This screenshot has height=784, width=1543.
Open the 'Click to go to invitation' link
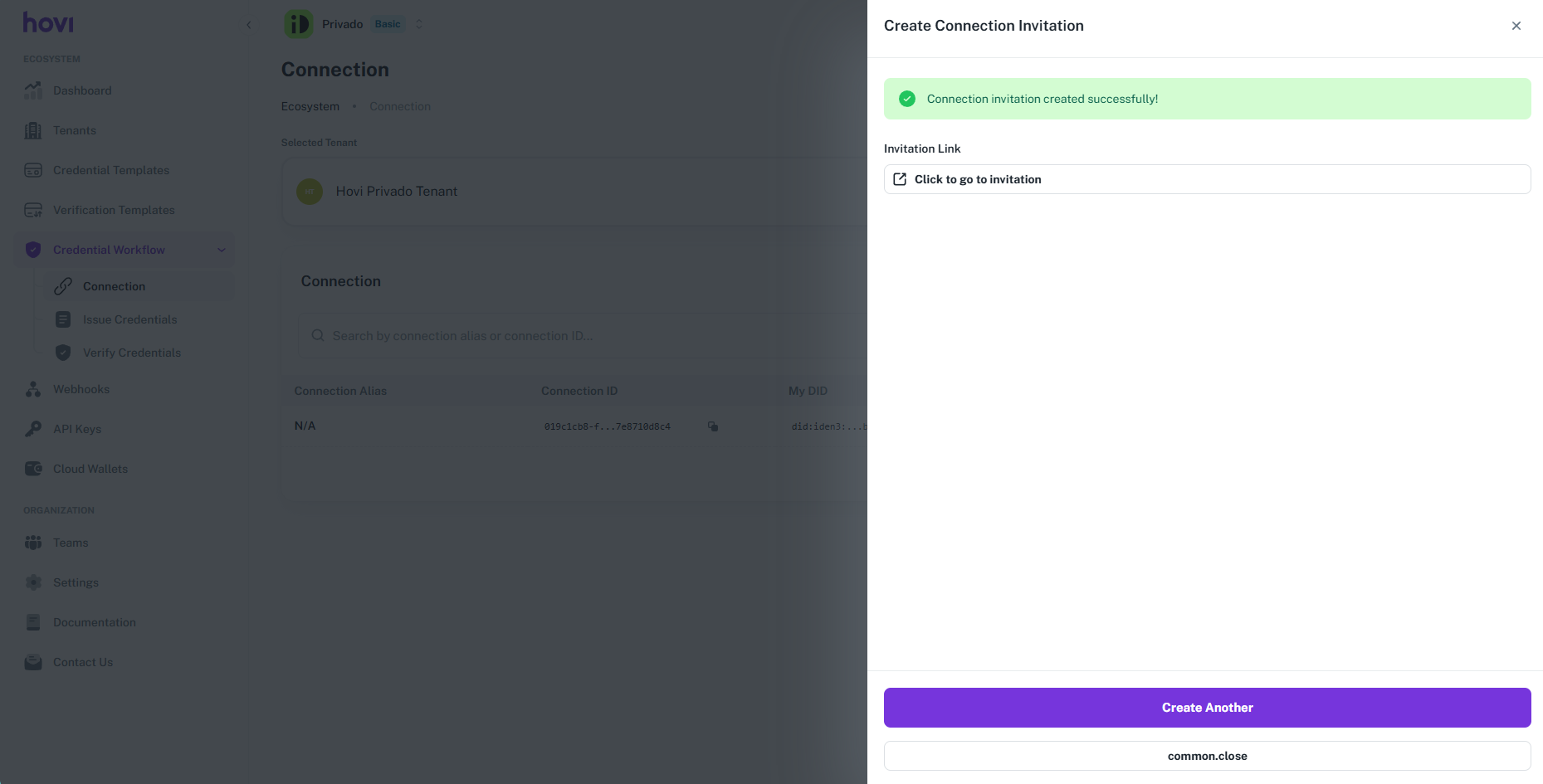coord(977,179)
